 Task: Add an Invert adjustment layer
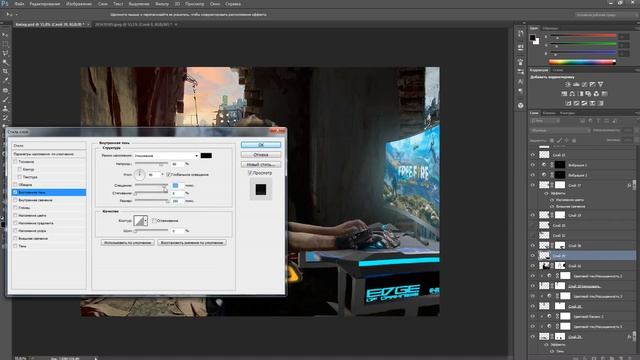click(568, 103)
